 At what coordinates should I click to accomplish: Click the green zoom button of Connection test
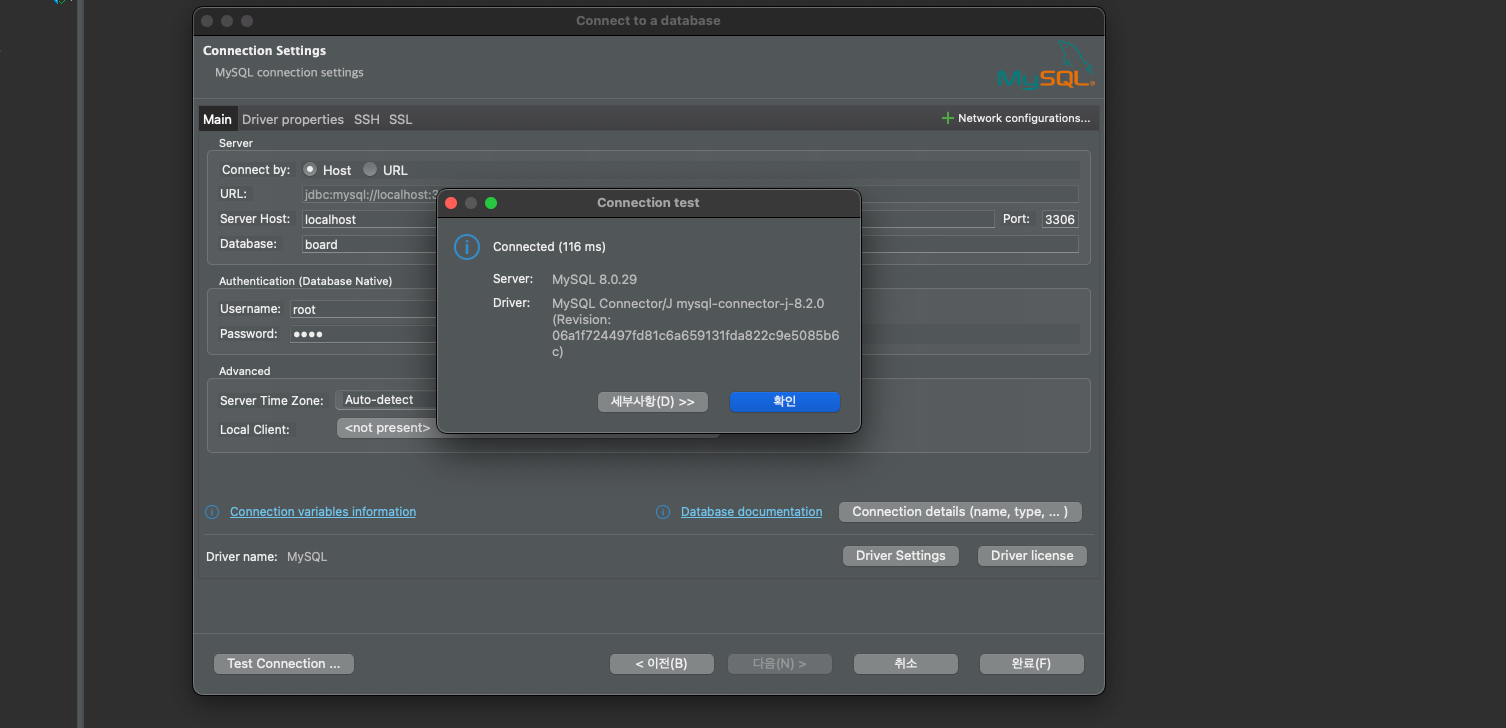(491, 203)
